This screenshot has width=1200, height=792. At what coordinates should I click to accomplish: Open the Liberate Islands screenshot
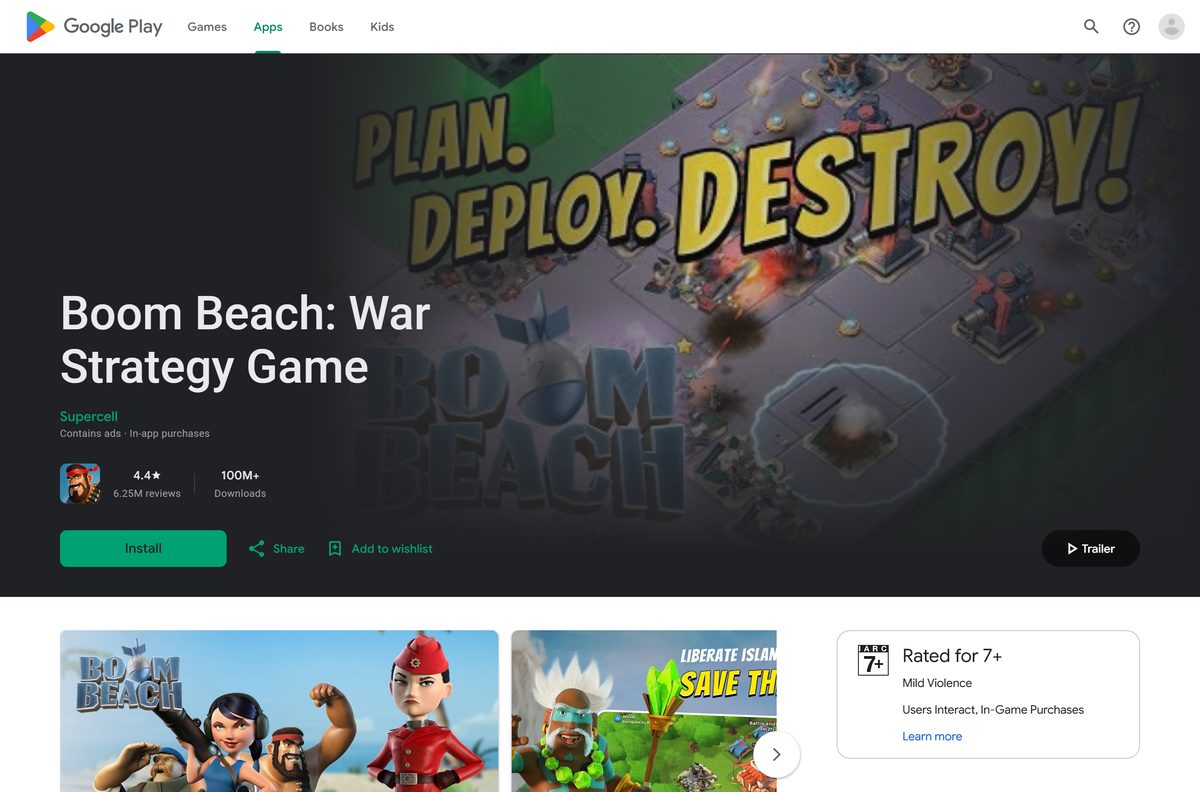(x=644, y=711)
